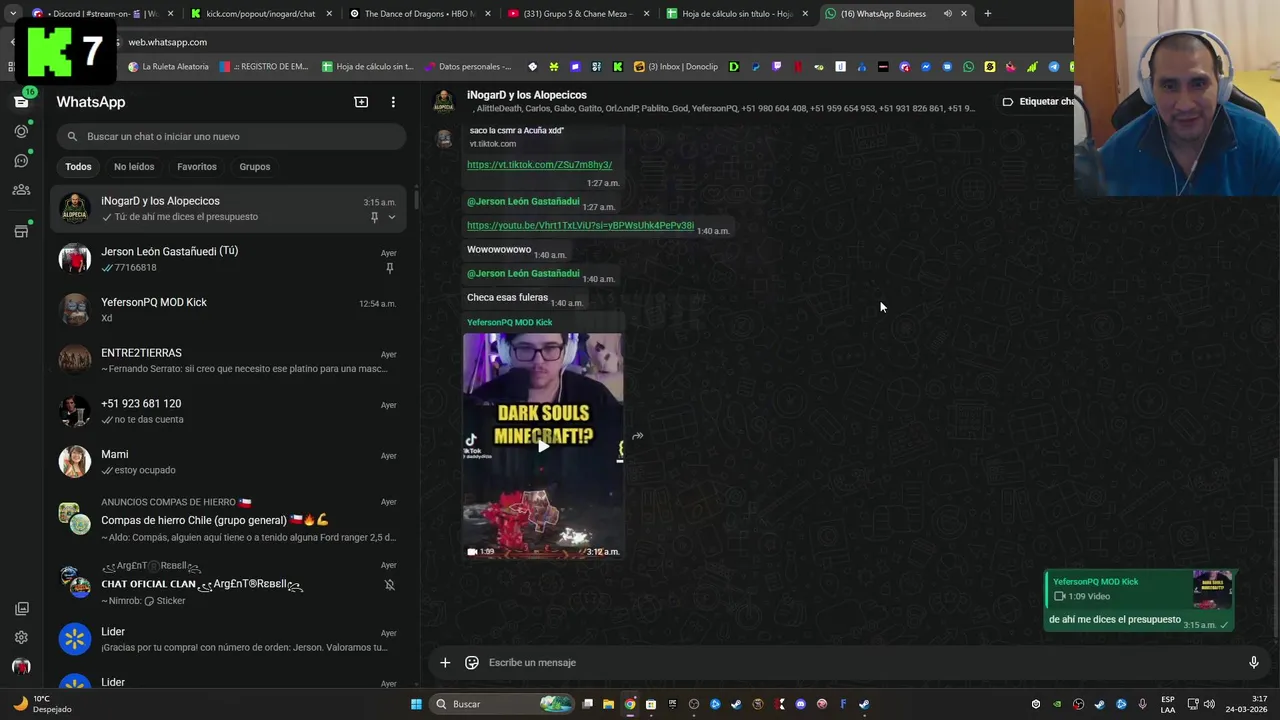Open Discord from the taskbar
This screenshot has width=1280, height=720.
(800, 704)
